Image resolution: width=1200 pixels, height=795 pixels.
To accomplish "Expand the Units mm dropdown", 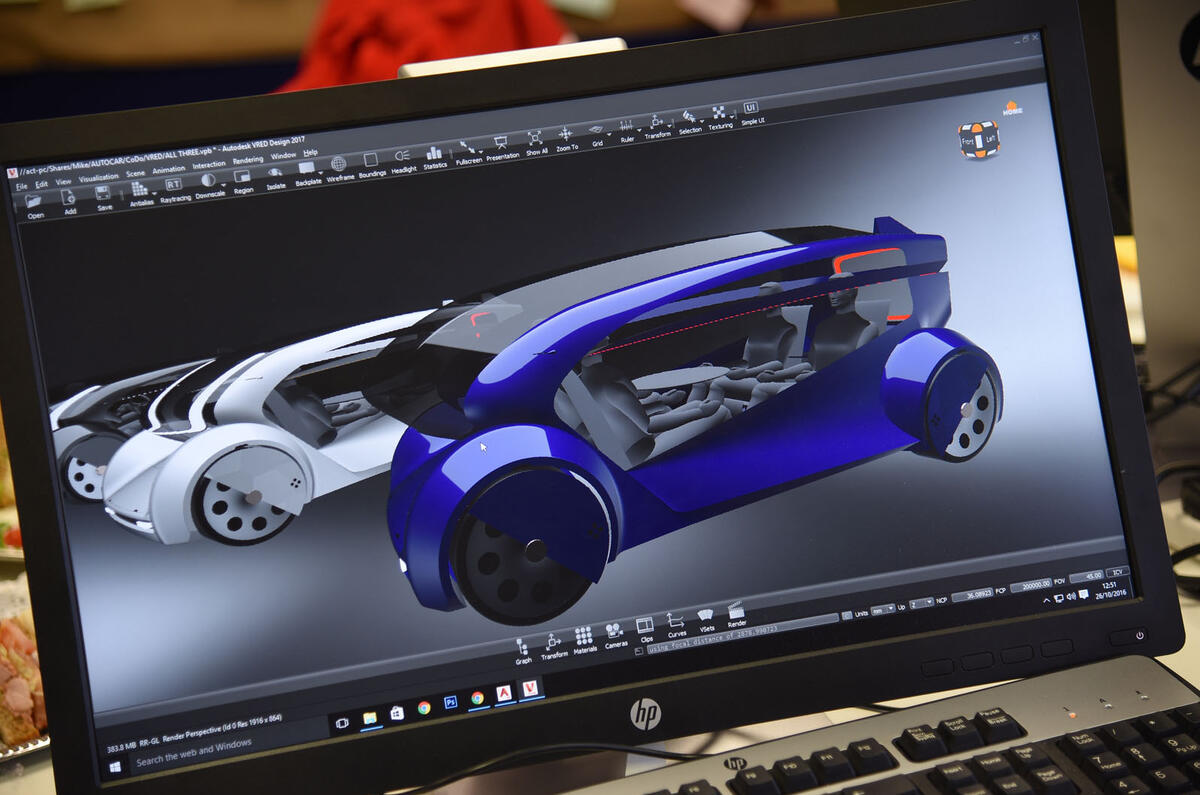I will [x=883, y=608].
